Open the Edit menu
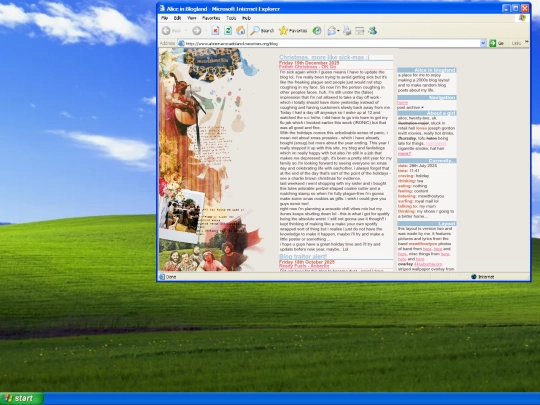Image resolution: width=540 pixels, height=405 pixels. click(177, 18)
